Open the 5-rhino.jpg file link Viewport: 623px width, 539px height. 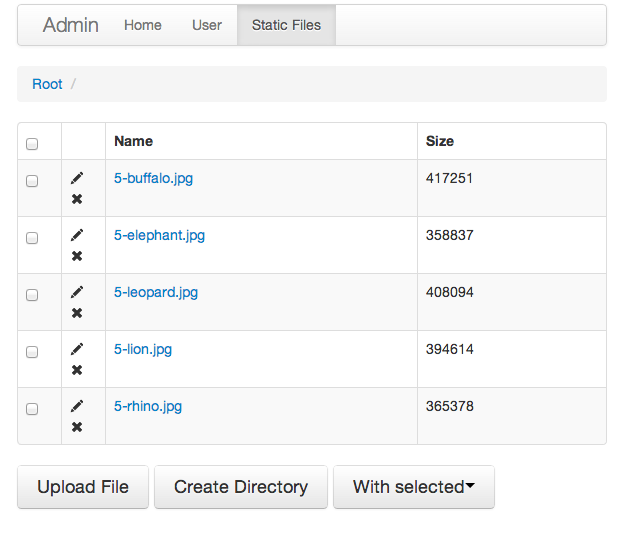point(148,406)
